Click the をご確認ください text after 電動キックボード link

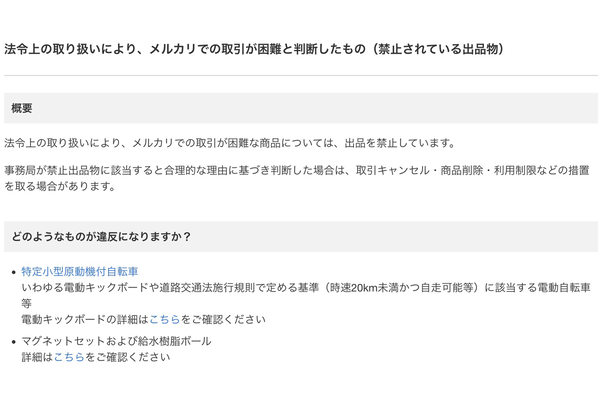coord(224,319)
